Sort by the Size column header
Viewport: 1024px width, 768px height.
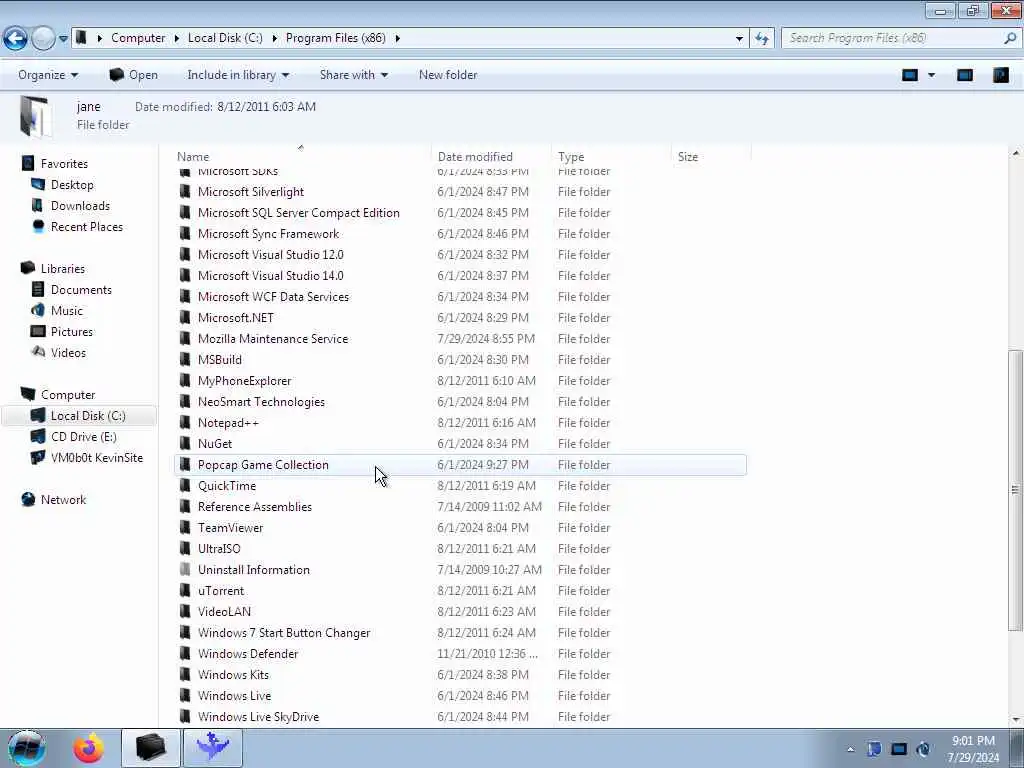[688, 157]
